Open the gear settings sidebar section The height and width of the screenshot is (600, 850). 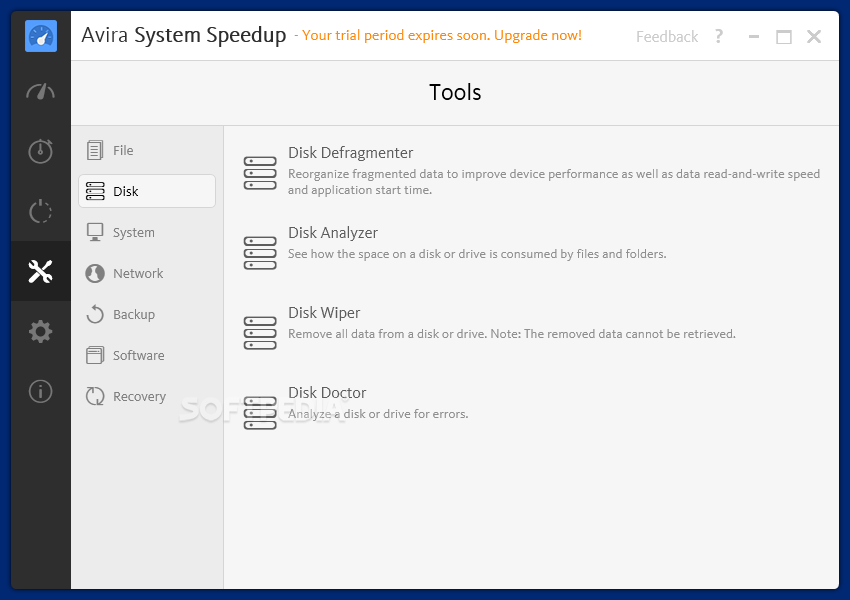click(x=41, y=331)
